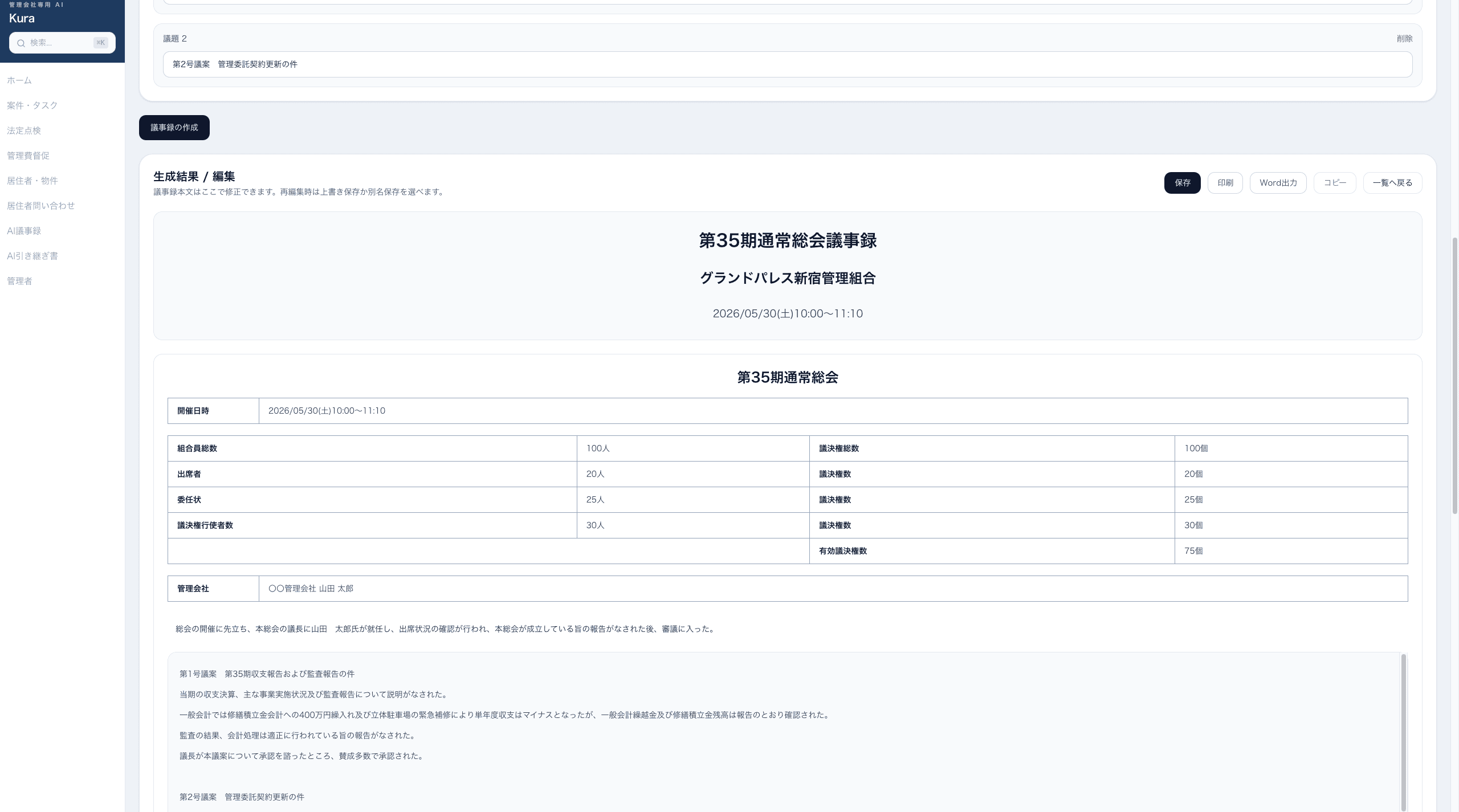The width and height of the screenshot is (1459, 812).
Task: Open 居住者・物件 section
Action: (32, 181)
